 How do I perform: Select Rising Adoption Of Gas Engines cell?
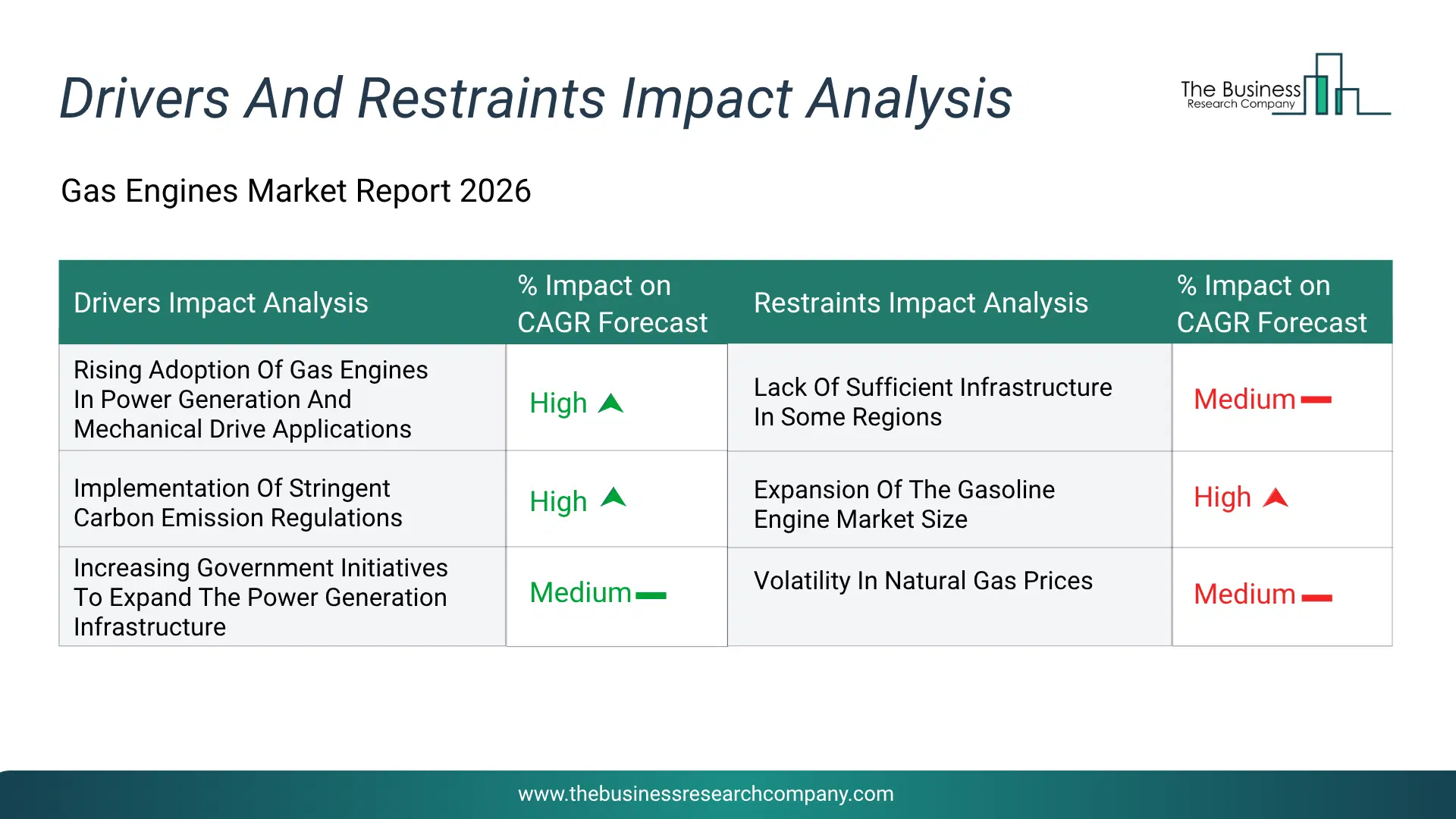pos(282,399)
